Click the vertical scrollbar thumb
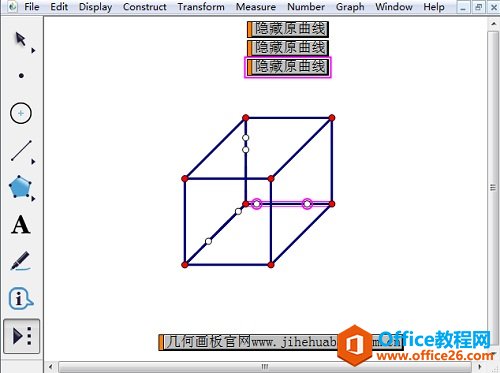The height and width of the screenshot is (373, 500). click(493, 188)
